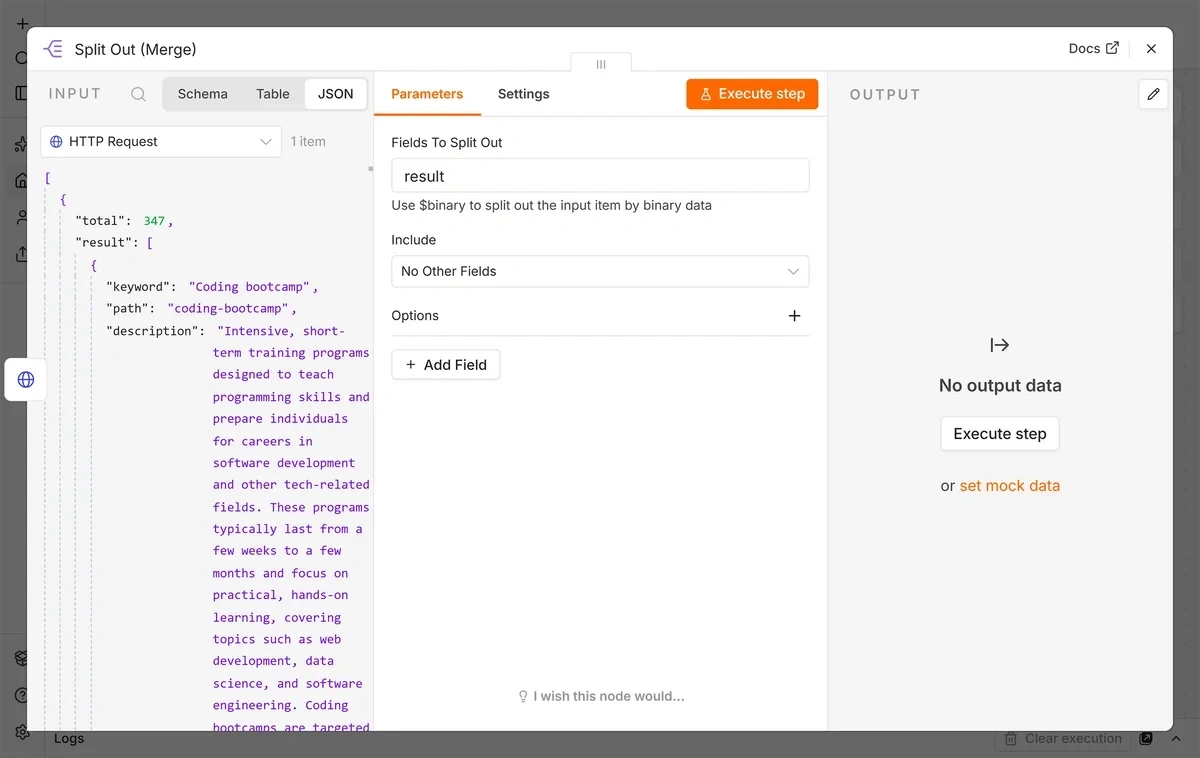Click the search icon in Input panel
The image size is (1200, 758).
pyautogui.click(x=139, y=94)
